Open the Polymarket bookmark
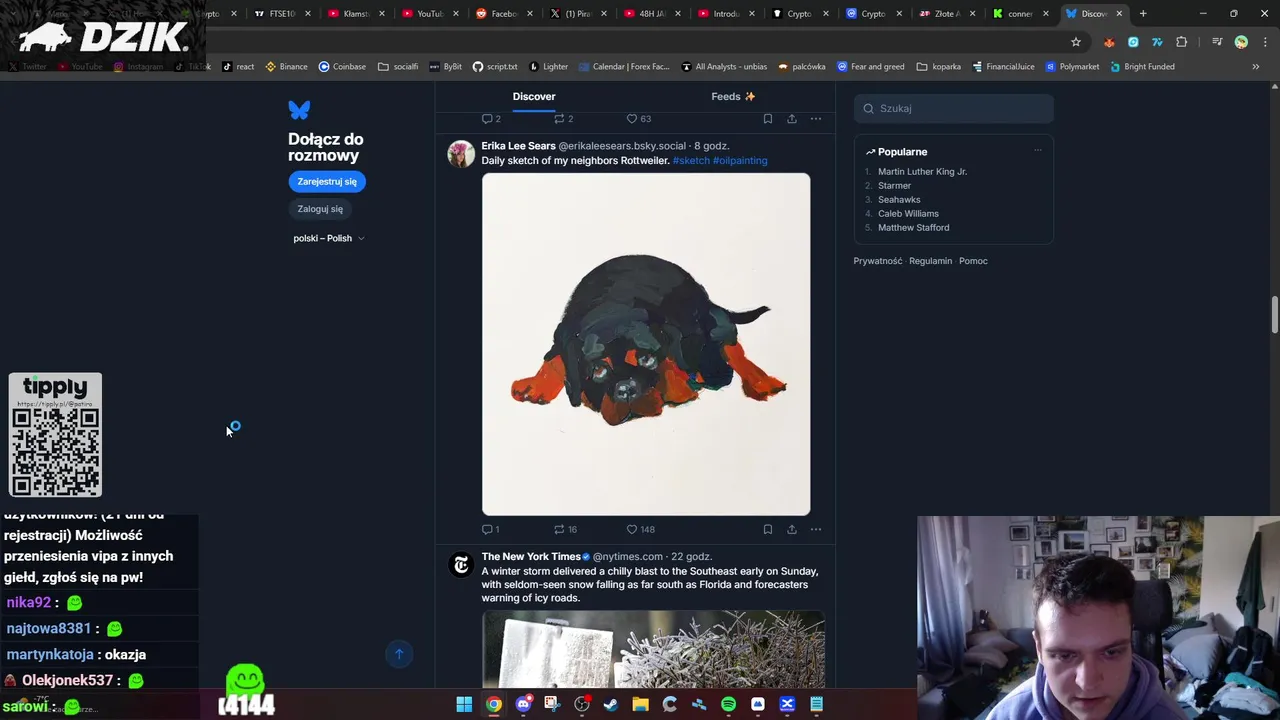This screenshot has width=1280, height=720. (1072, 66)
